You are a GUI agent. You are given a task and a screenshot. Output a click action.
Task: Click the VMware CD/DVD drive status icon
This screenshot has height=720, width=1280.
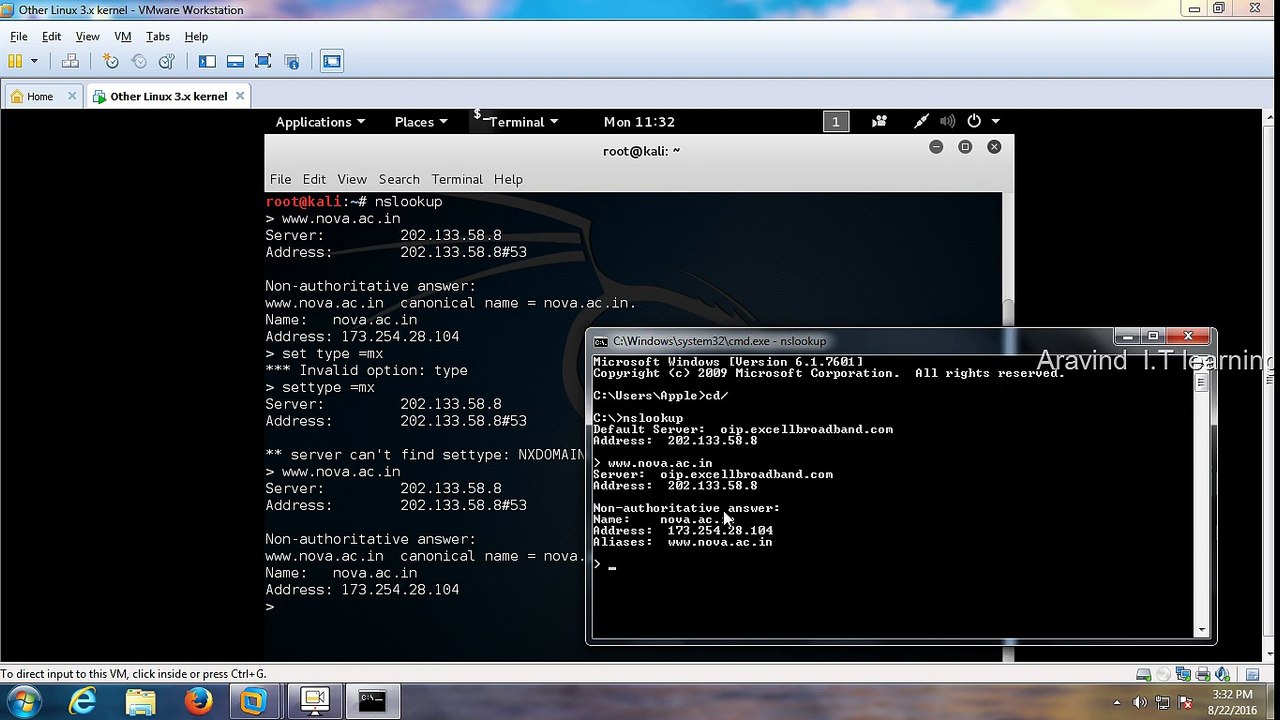(x=1161, y=675)
